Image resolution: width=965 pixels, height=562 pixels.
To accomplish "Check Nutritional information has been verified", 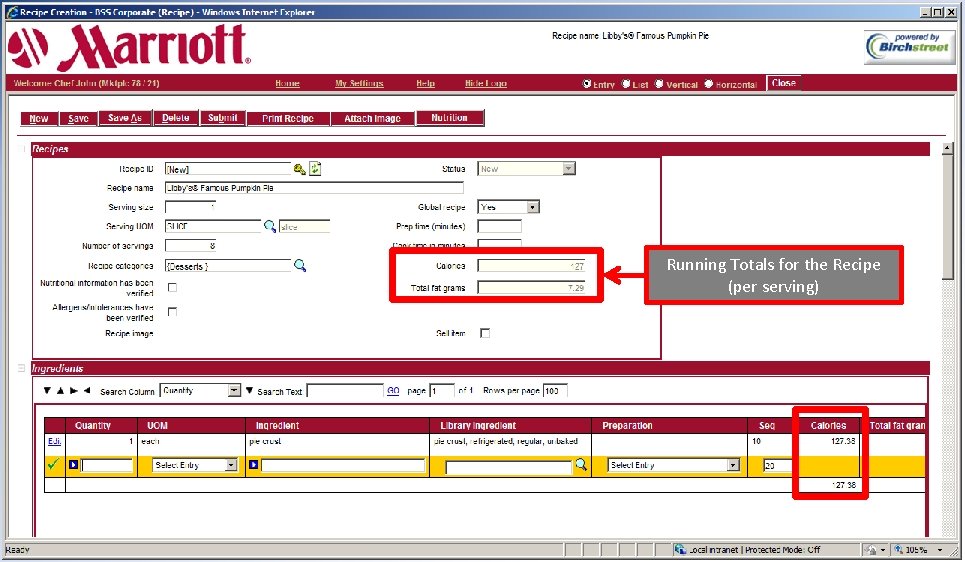I will [172, 287].
